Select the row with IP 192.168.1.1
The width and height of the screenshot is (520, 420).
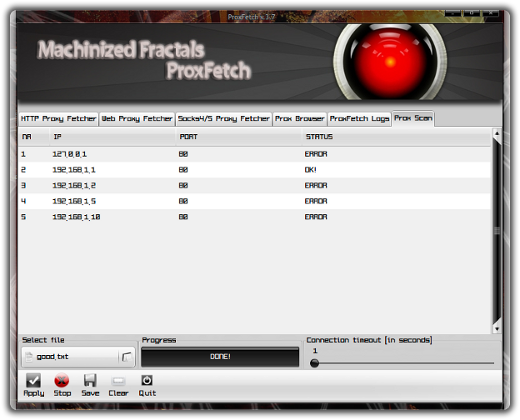point(255,170)
